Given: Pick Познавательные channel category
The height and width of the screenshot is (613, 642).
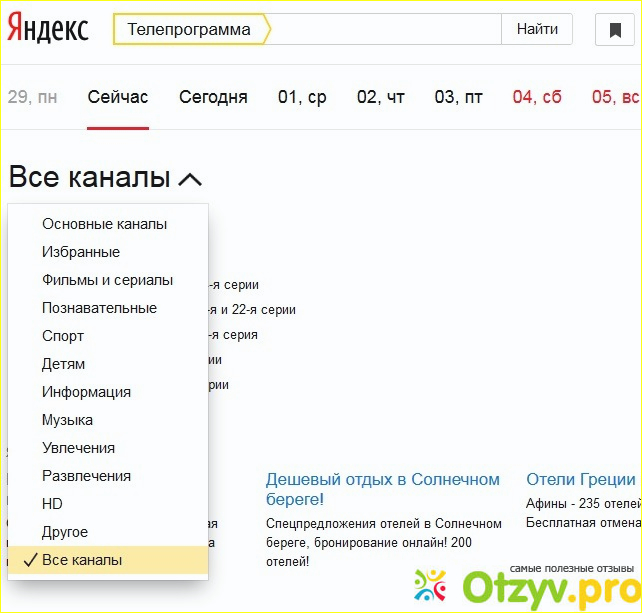Looking at the screenshot, I should (99, 308).
